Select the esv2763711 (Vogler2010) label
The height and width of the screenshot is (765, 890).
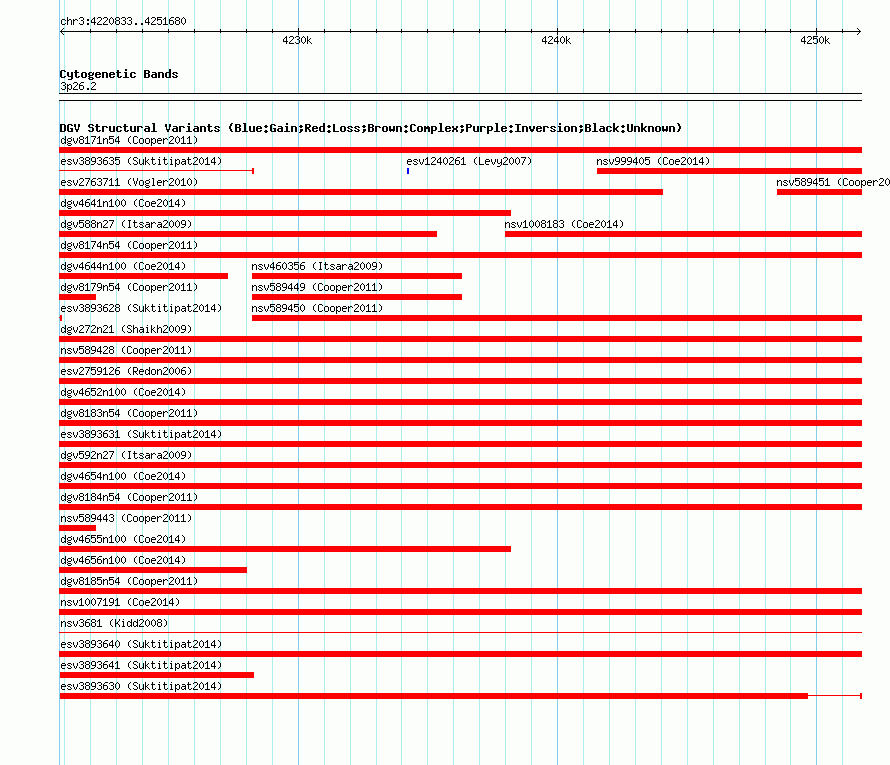coord(129,182)
